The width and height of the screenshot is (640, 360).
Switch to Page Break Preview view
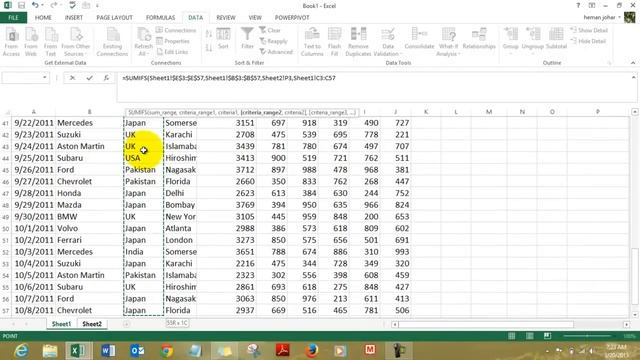(547, 336)
